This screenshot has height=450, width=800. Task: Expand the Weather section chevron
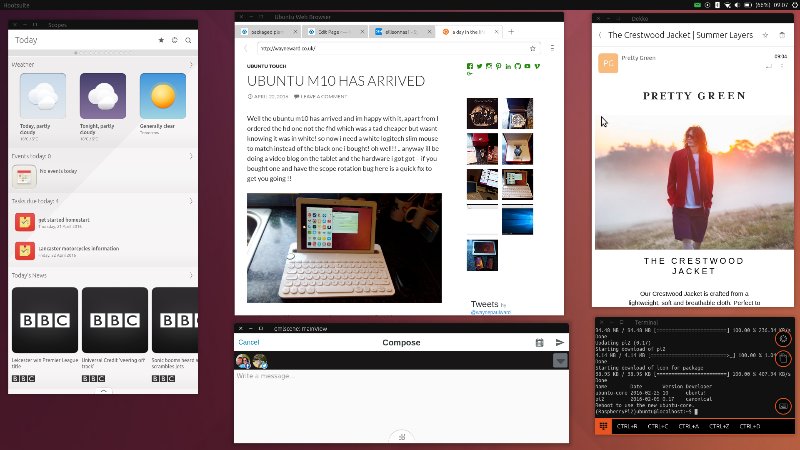(191, 65)
